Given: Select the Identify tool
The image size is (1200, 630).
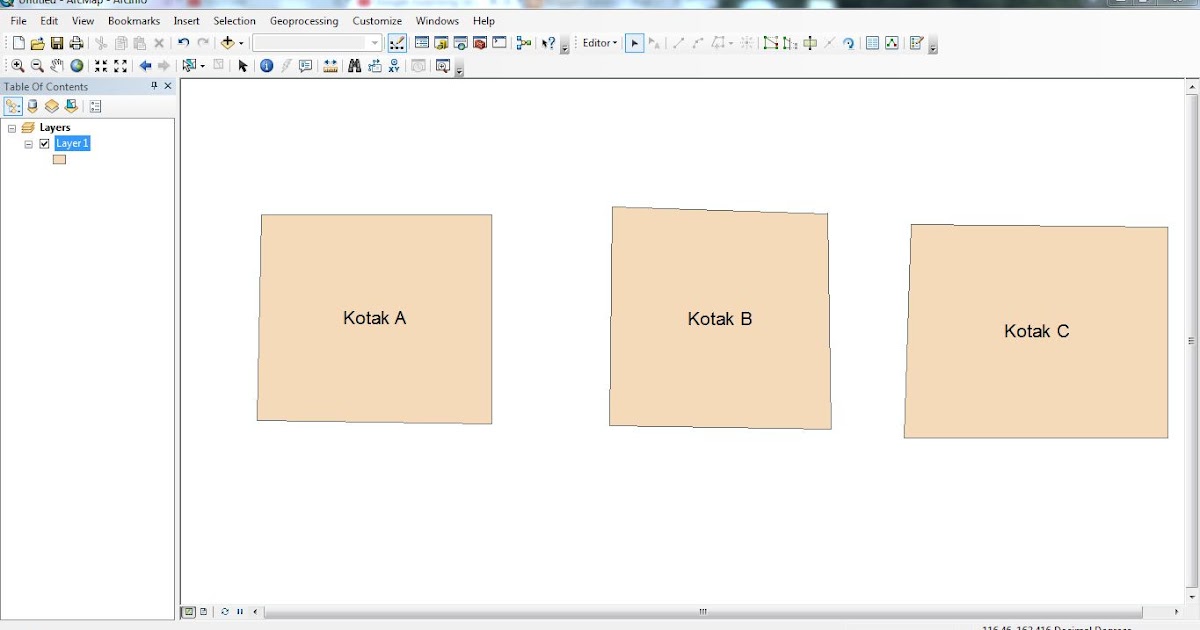Looking at the screenshot, I should (266, 66).
